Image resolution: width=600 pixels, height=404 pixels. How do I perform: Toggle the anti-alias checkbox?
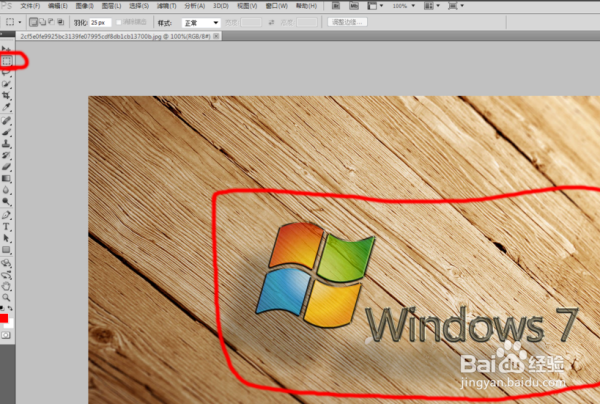[x=119, y=23]
